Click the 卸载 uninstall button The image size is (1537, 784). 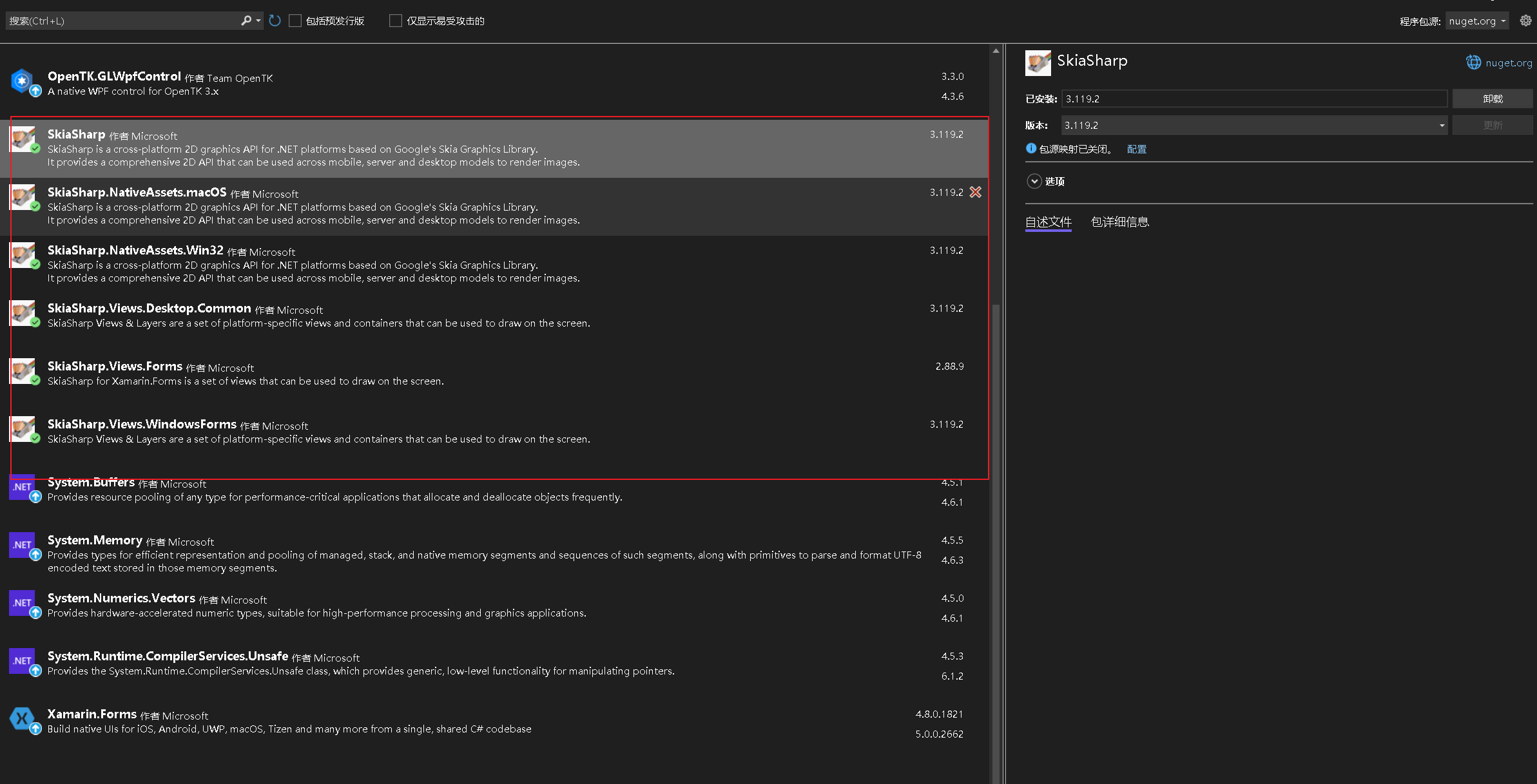pos(1493,99)
